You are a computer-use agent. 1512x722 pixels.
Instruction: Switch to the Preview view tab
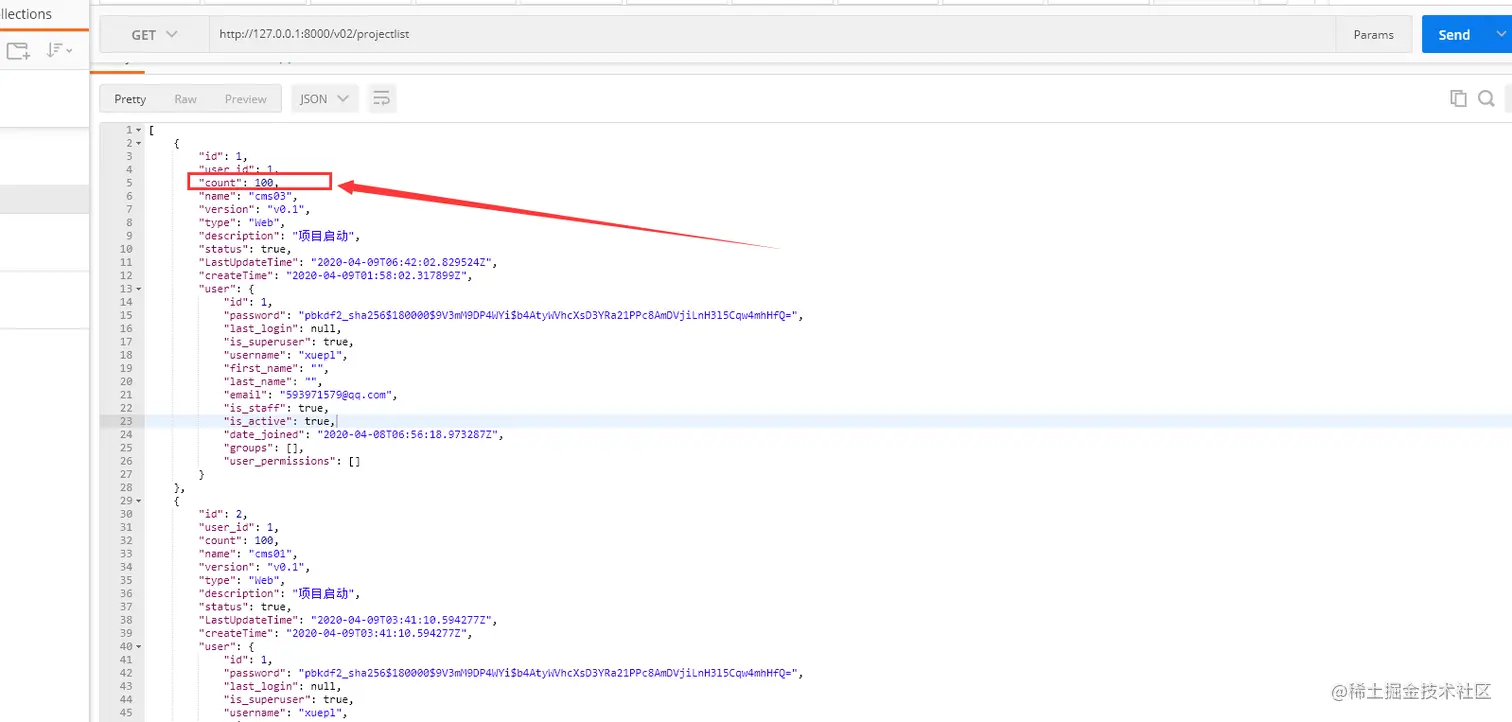pyautogui.click(x=246, y=99)
